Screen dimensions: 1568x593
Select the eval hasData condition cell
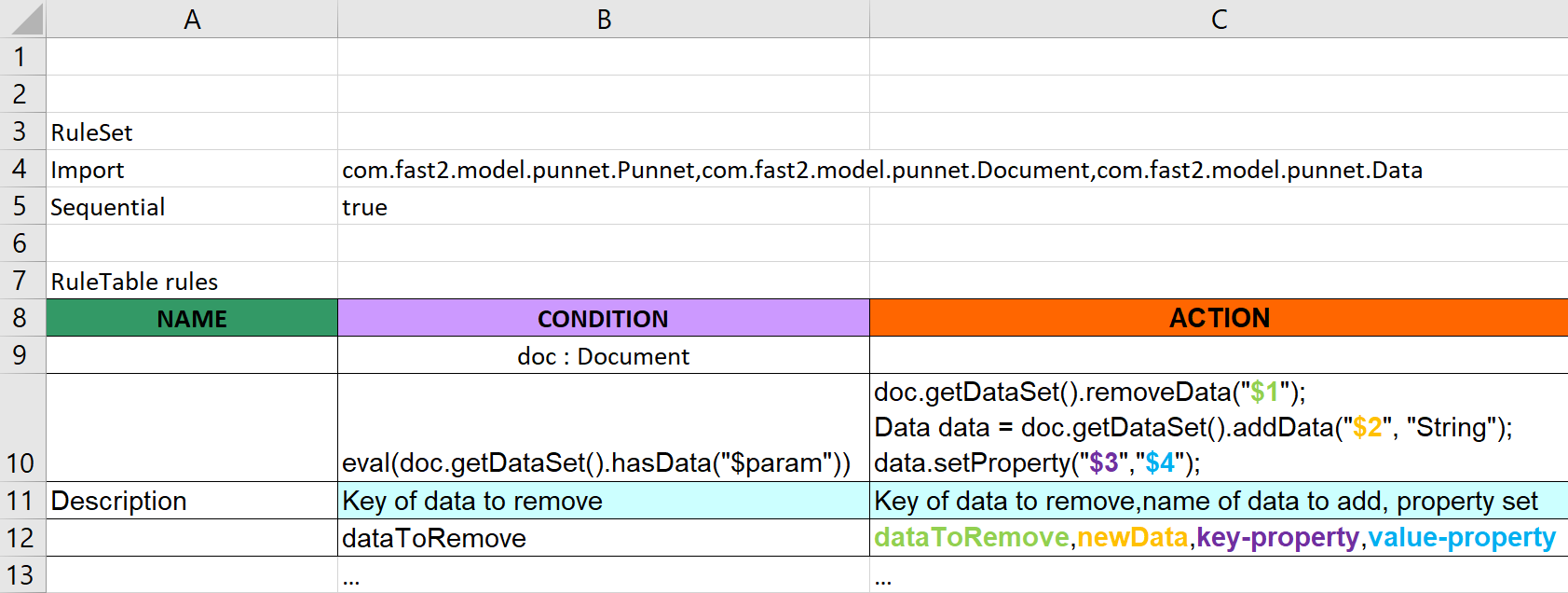(x=596, y=462)
